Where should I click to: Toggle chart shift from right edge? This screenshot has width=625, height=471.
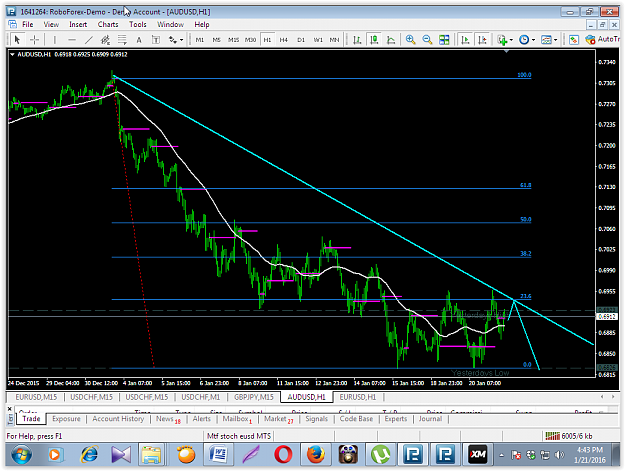point(482,39)
